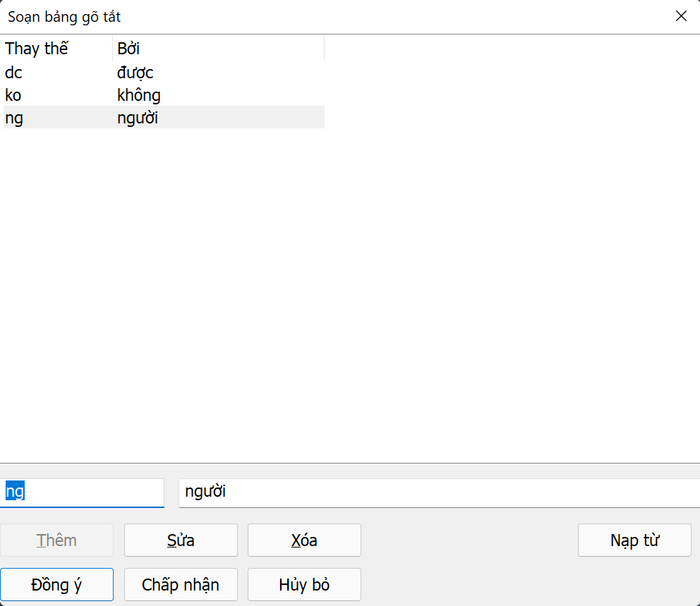Click the "Soạn bảng gõ tắt" title bar
The image size is (700, 606).
[300, 16]
